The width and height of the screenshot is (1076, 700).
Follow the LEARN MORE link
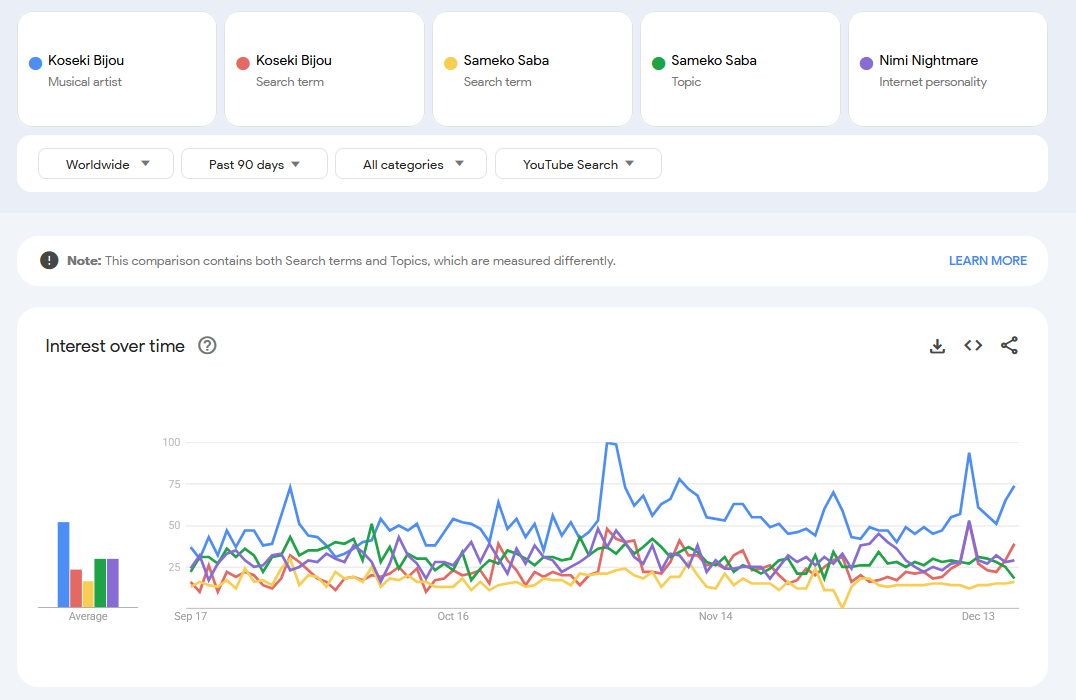click(987, 261)
